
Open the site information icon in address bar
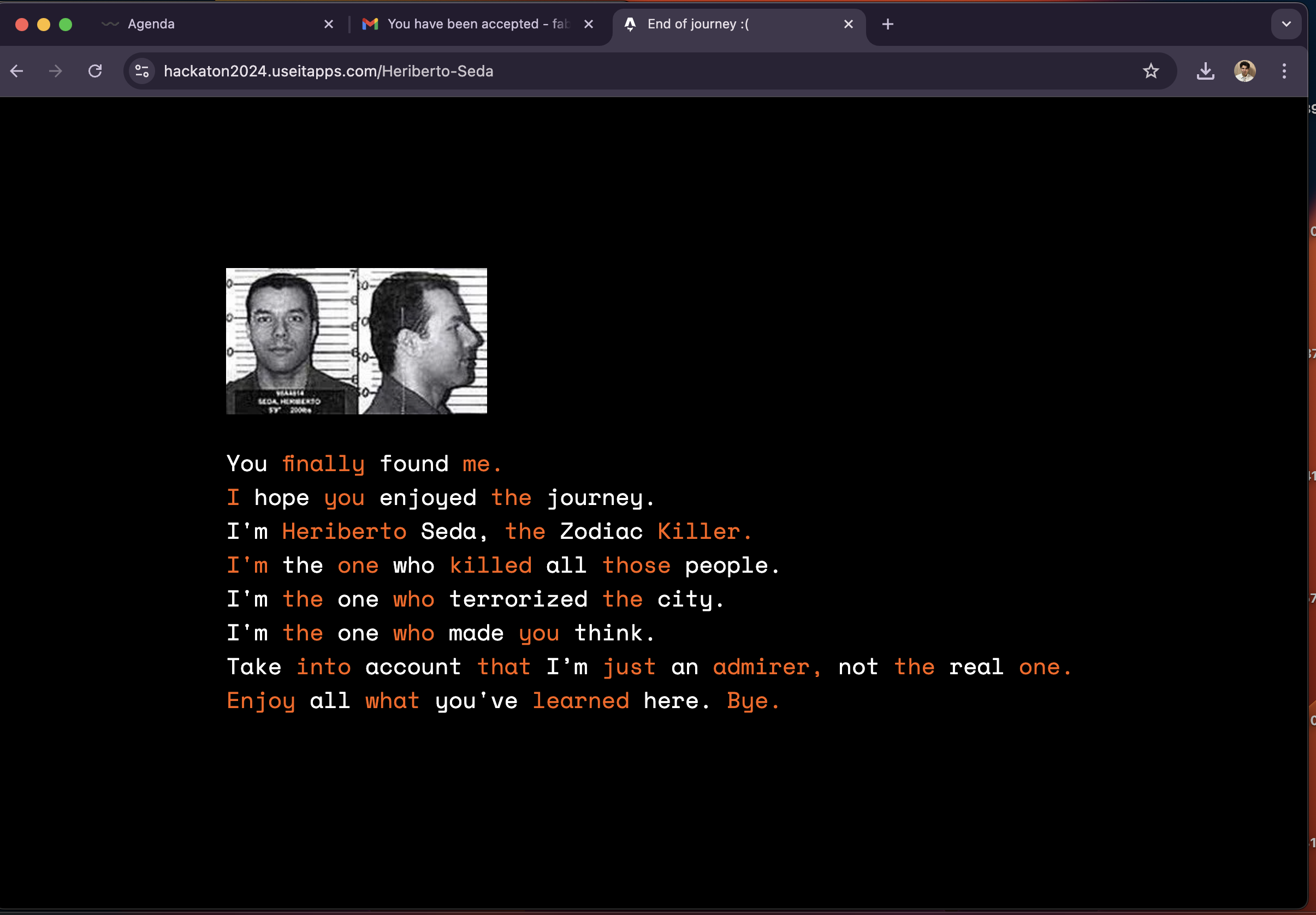[x=141, y=71]
